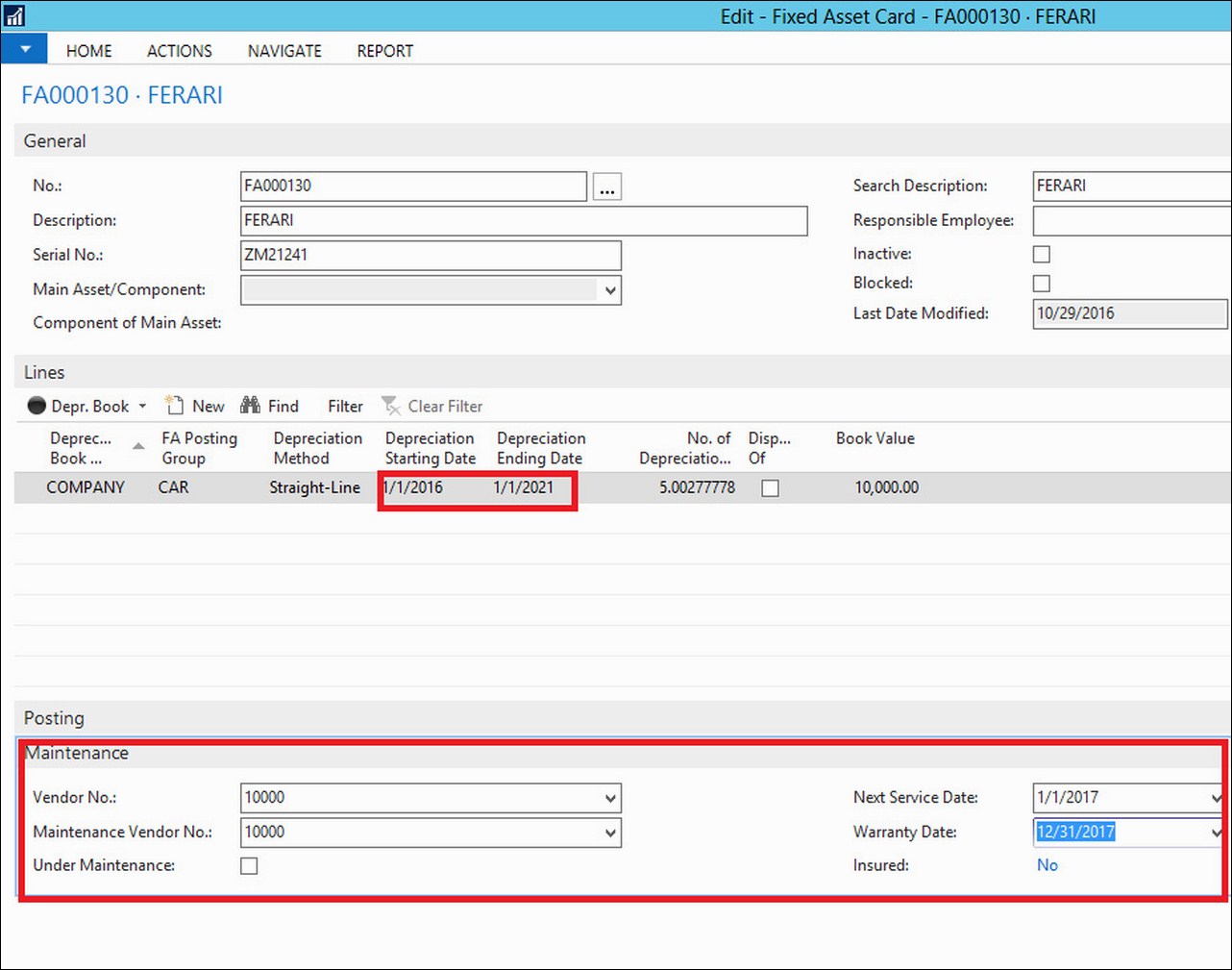Expand the Main Asset/Component dropdown
The image size is (1232, 970).
click(610, 289)
